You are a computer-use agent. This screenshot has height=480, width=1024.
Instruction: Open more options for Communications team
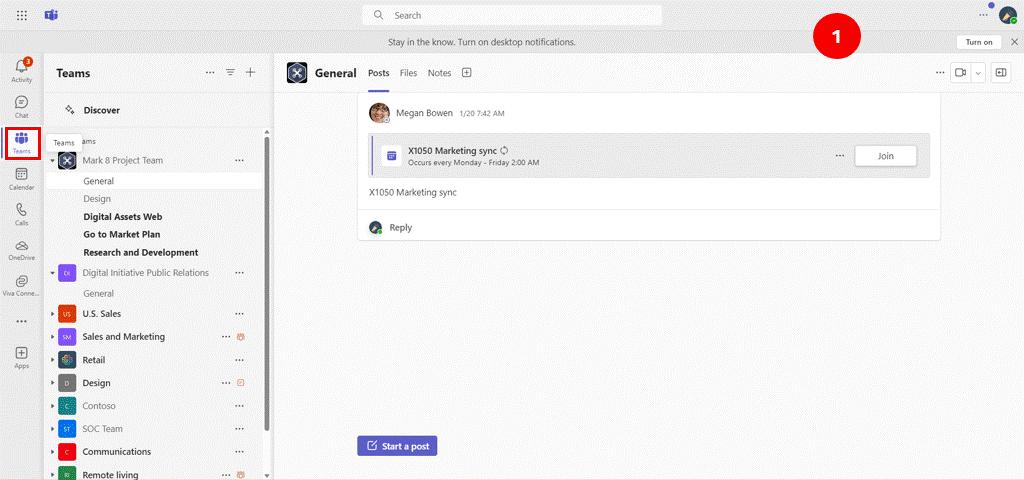click(240, 452)
